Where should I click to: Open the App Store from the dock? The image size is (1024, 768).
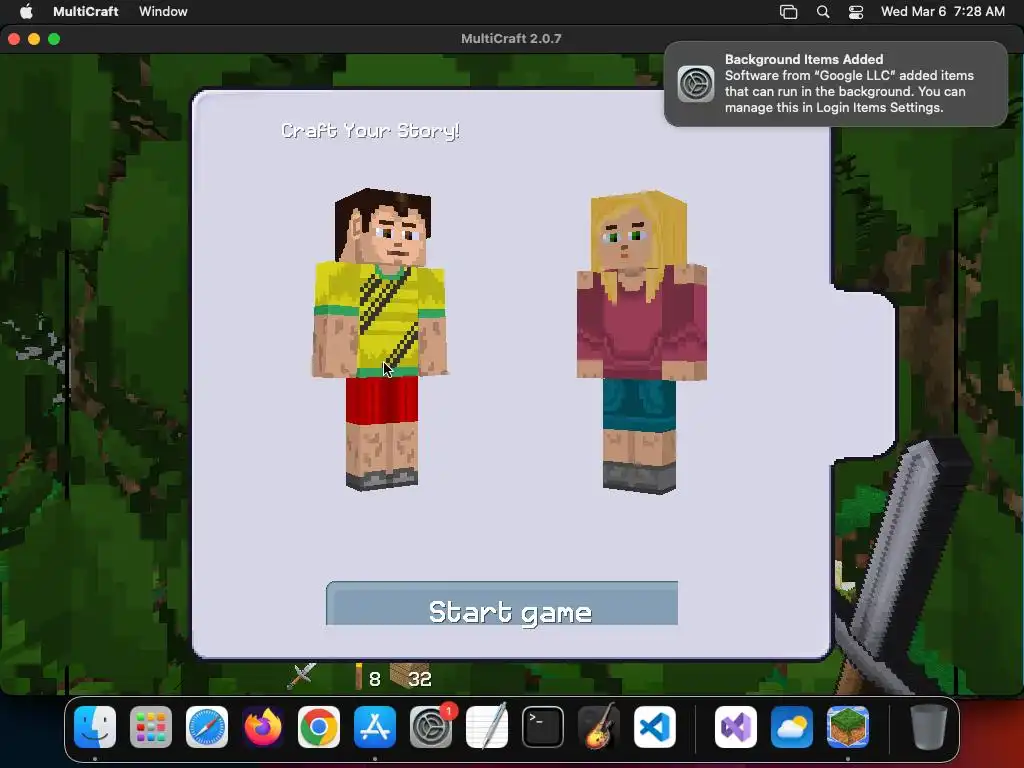(x=375, y=727)
